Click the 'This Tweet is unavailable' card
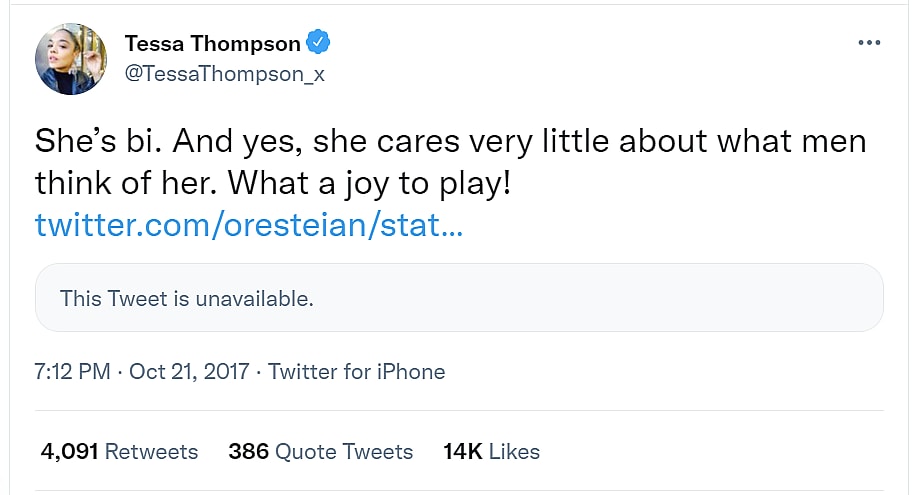This screenshot has width=916, height=495. (x=459, y=297)
